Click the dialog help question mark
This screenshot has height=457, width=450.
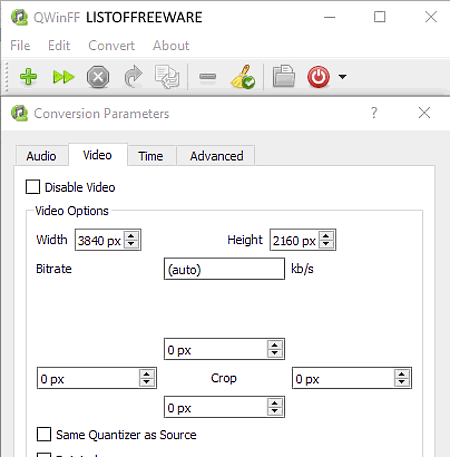point(374,113)
